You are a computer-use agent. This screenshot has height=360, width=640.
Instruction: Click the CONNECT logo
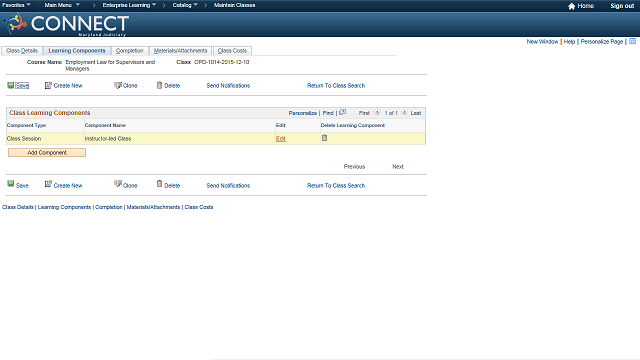tap(66, 24)
